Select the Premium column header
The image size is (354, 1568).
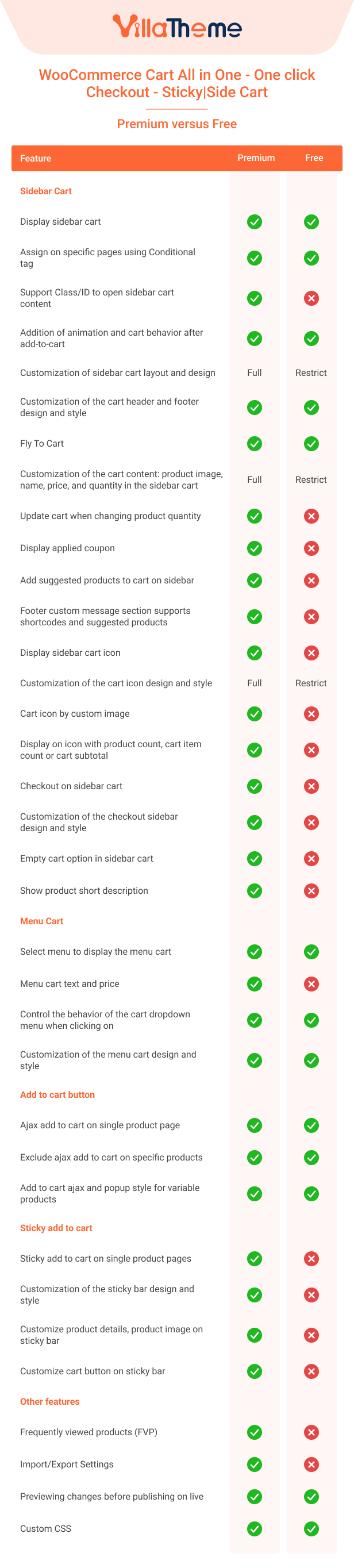point(256,158)
